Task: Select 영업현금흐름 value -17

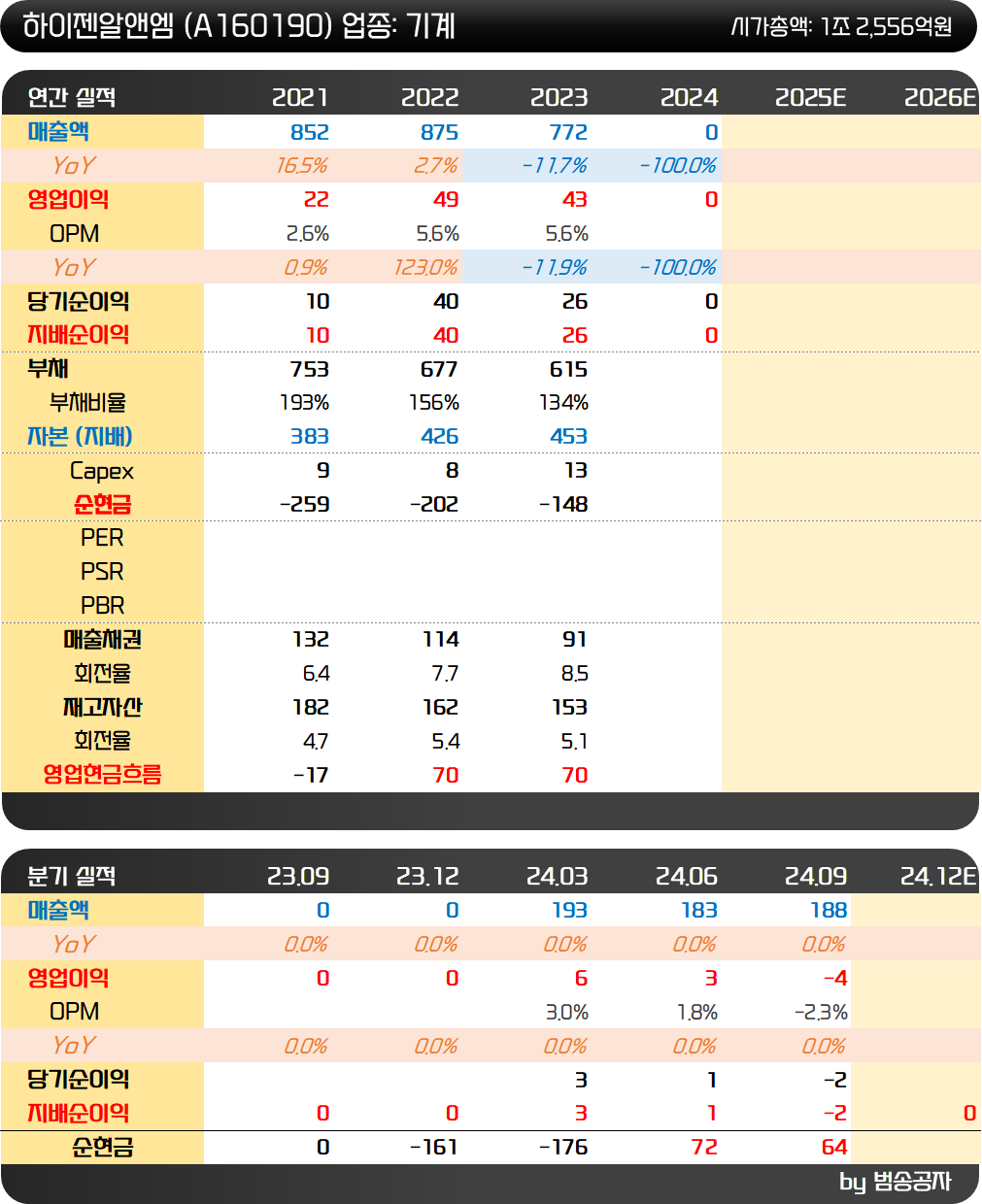Action: [x=311, y=775]
